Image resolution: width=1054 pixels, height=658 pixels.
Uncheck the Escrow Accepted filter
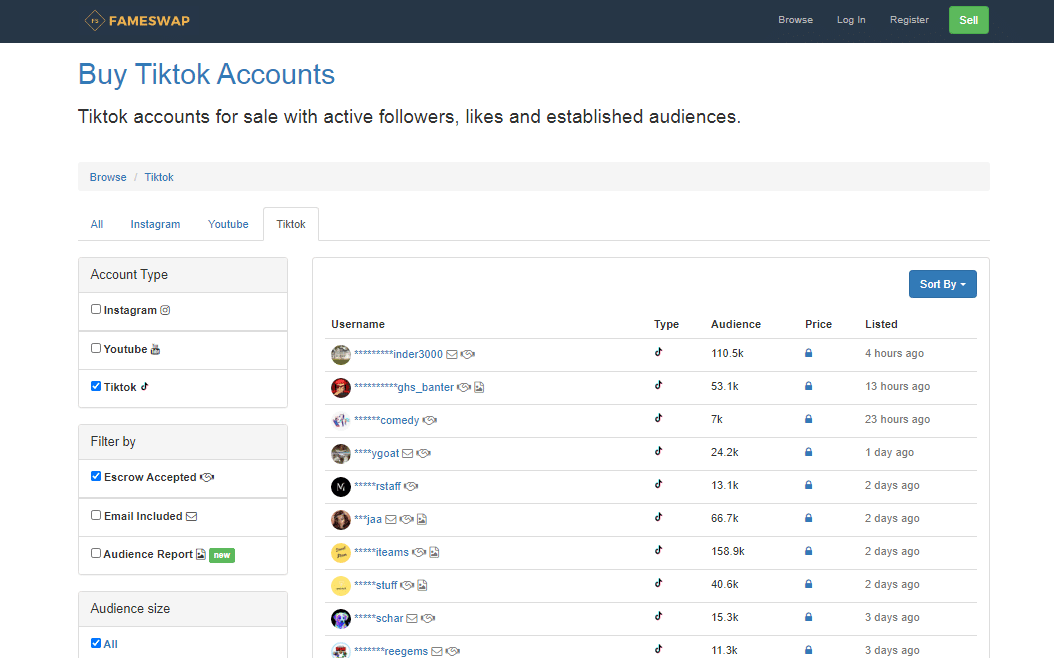click(96, 476)
